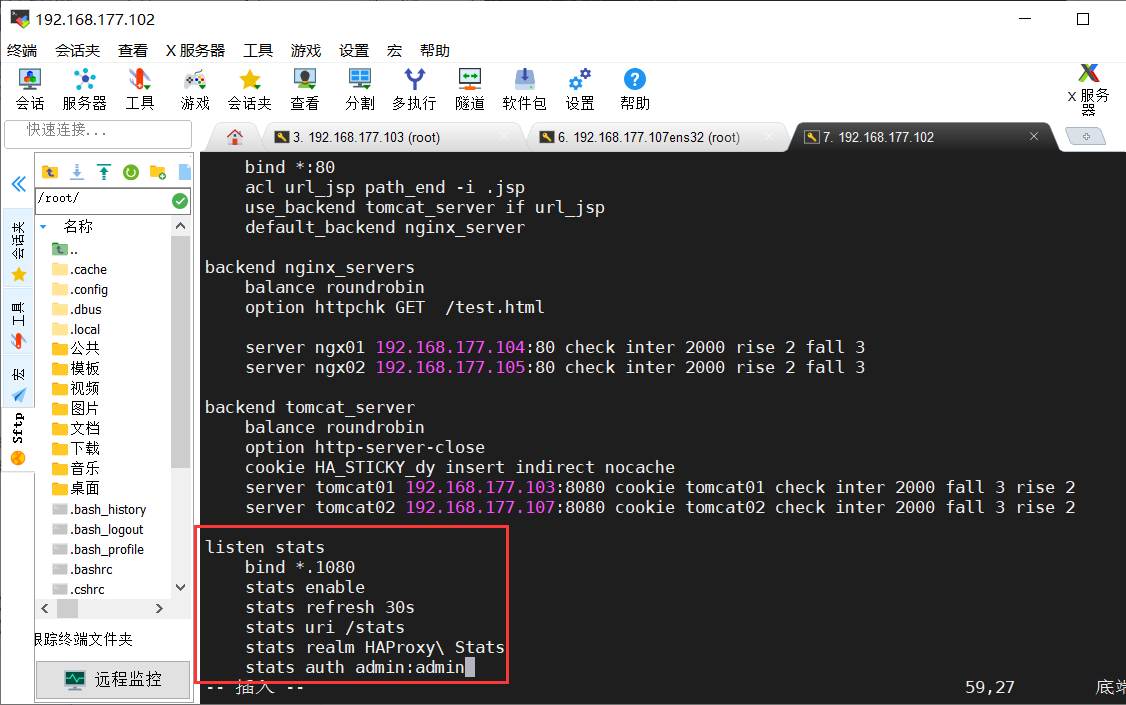The width and height of the screenshot is (1126, 705).
Task: Open the 游戏 menu in menu bar
Action: (x=306, y=50)
